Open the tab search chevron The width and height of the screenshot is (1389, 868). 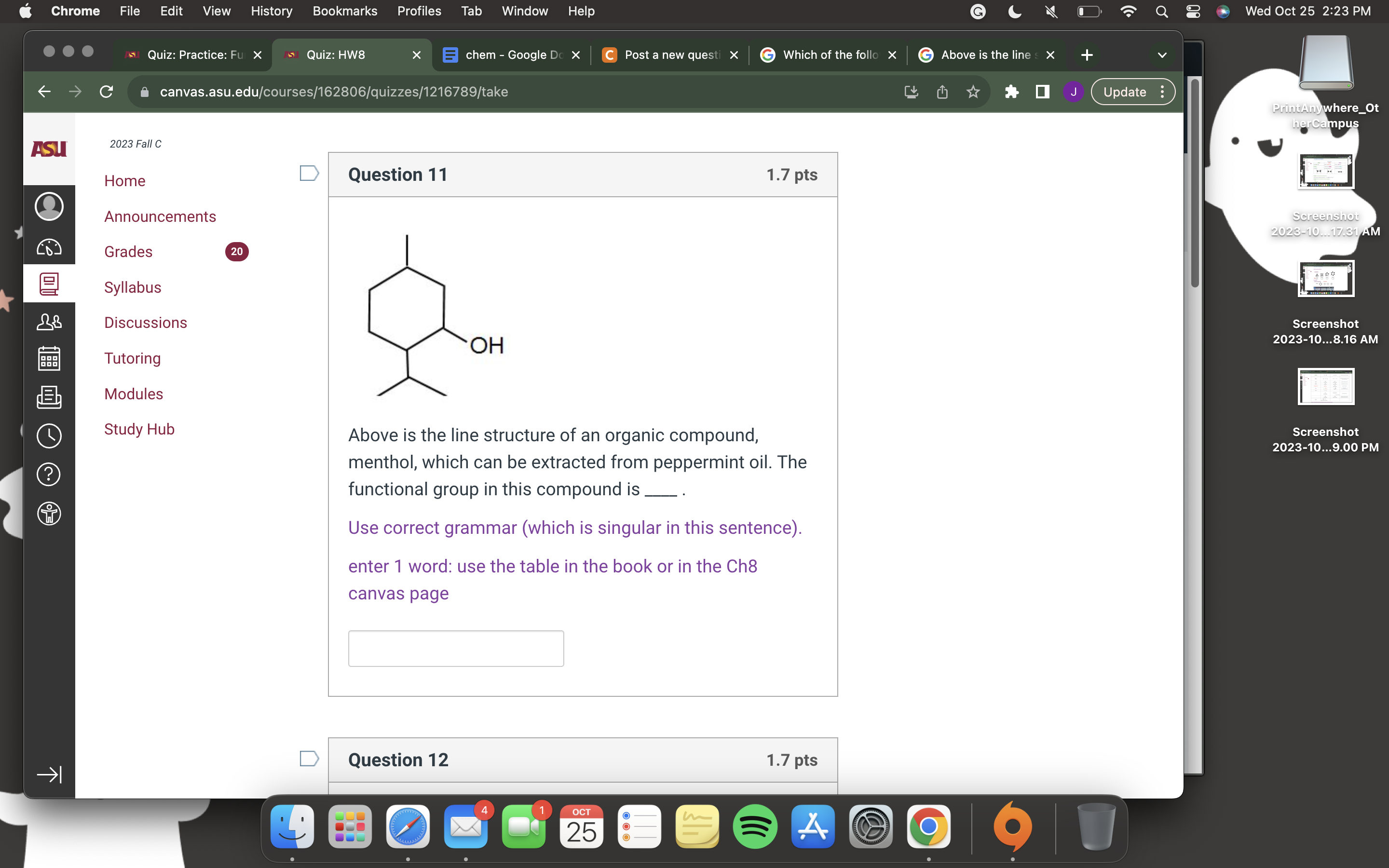pos(1161,54)
